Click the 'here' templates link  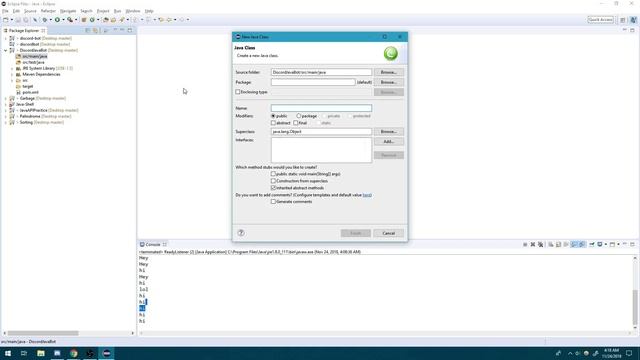coord(367,195)
